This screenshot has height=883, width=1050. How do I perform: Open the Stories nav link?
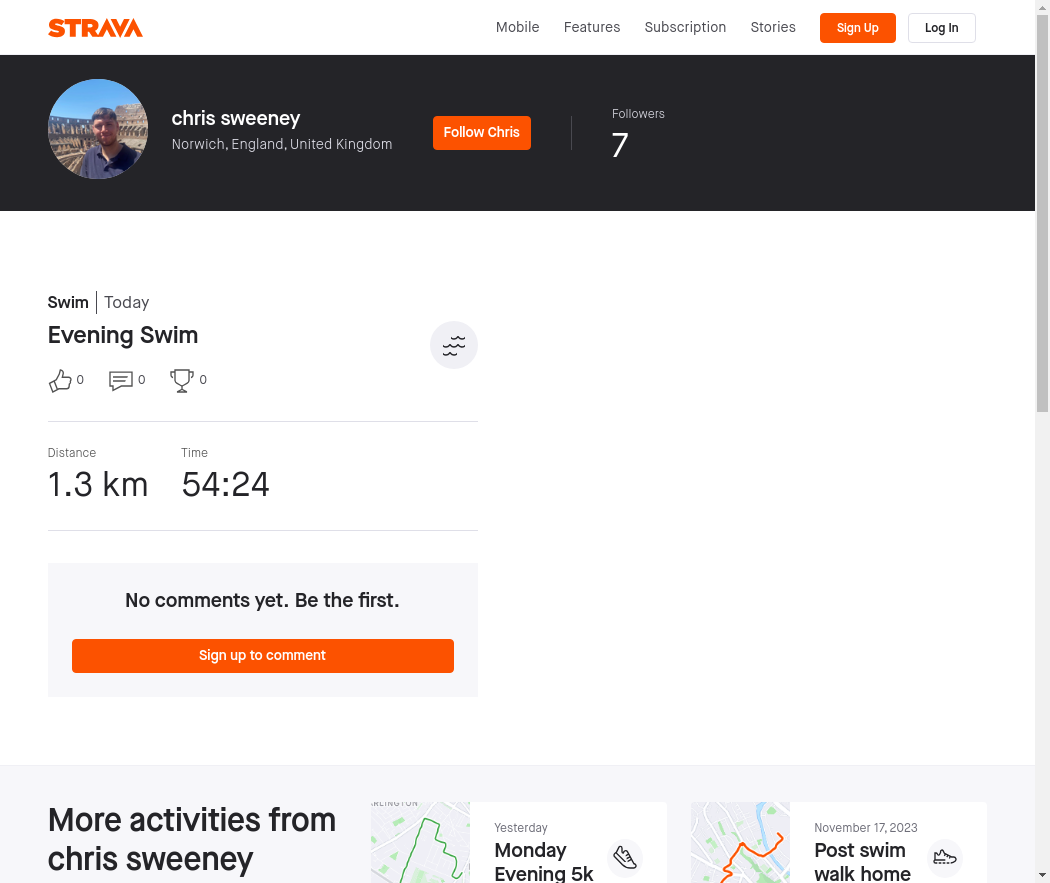coord(773,27)
